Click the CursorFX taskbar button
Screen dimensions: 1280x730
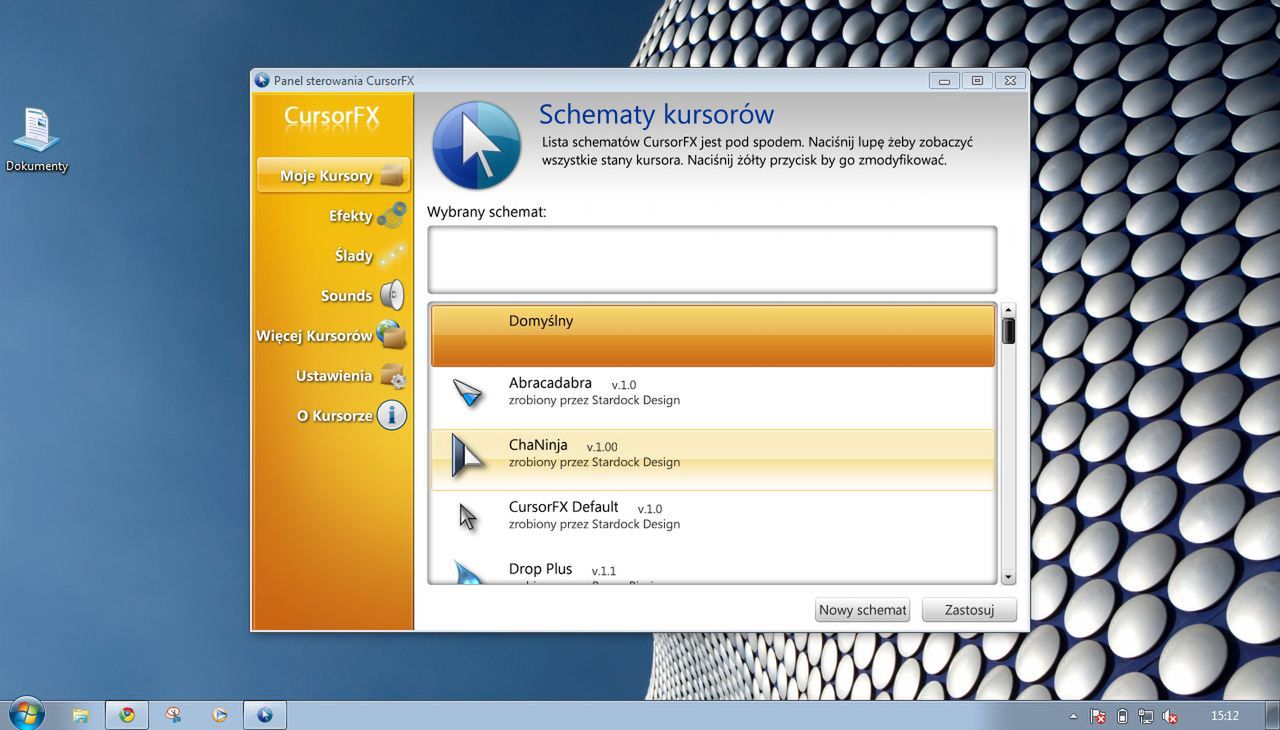265,715
